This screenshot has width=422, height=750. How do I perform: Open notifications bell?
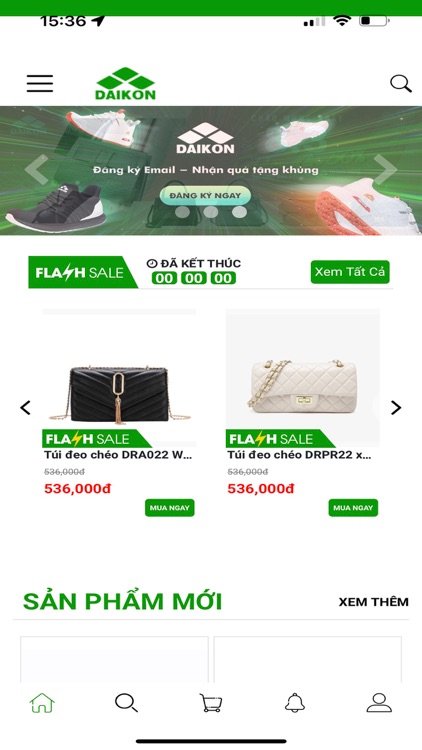click(x=295, y=703)
